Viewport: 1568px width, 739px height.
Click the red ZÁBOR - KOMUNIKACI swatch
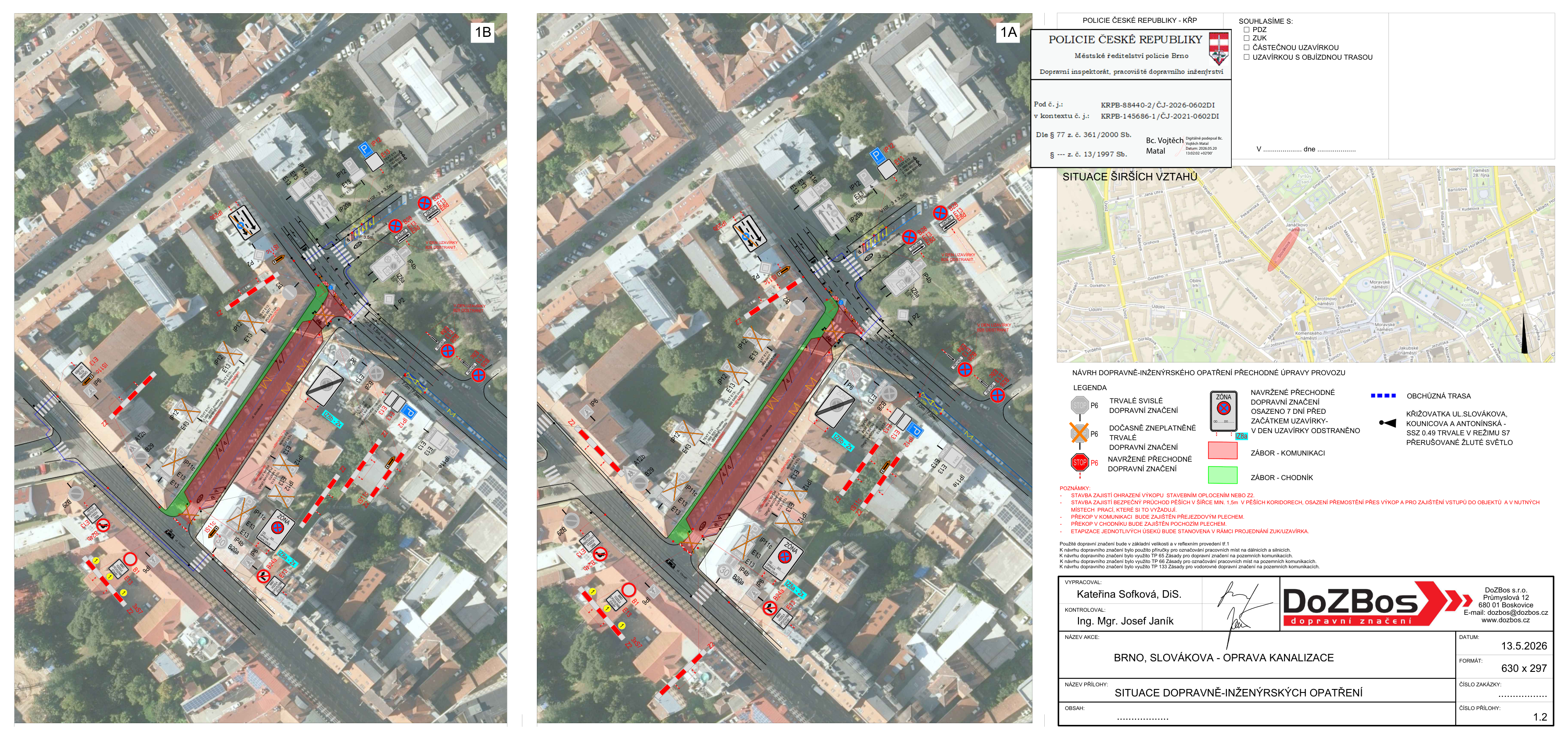click(x=1222, y=450)
